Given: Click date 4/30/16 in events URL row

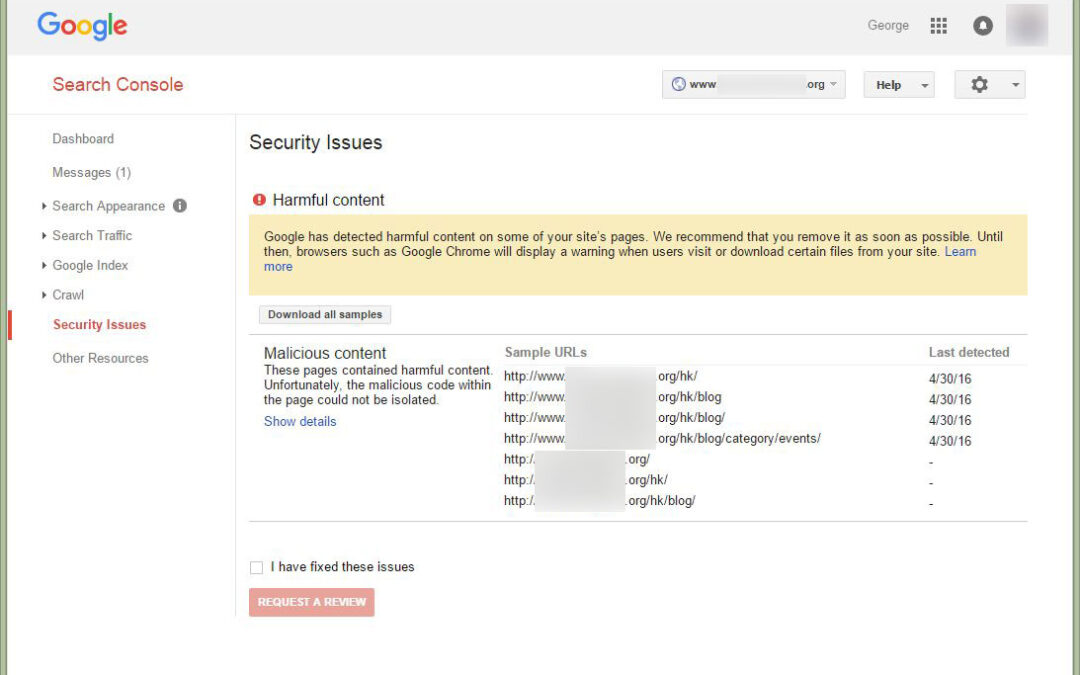Looking at the screenshot, I should pos(950,441).
